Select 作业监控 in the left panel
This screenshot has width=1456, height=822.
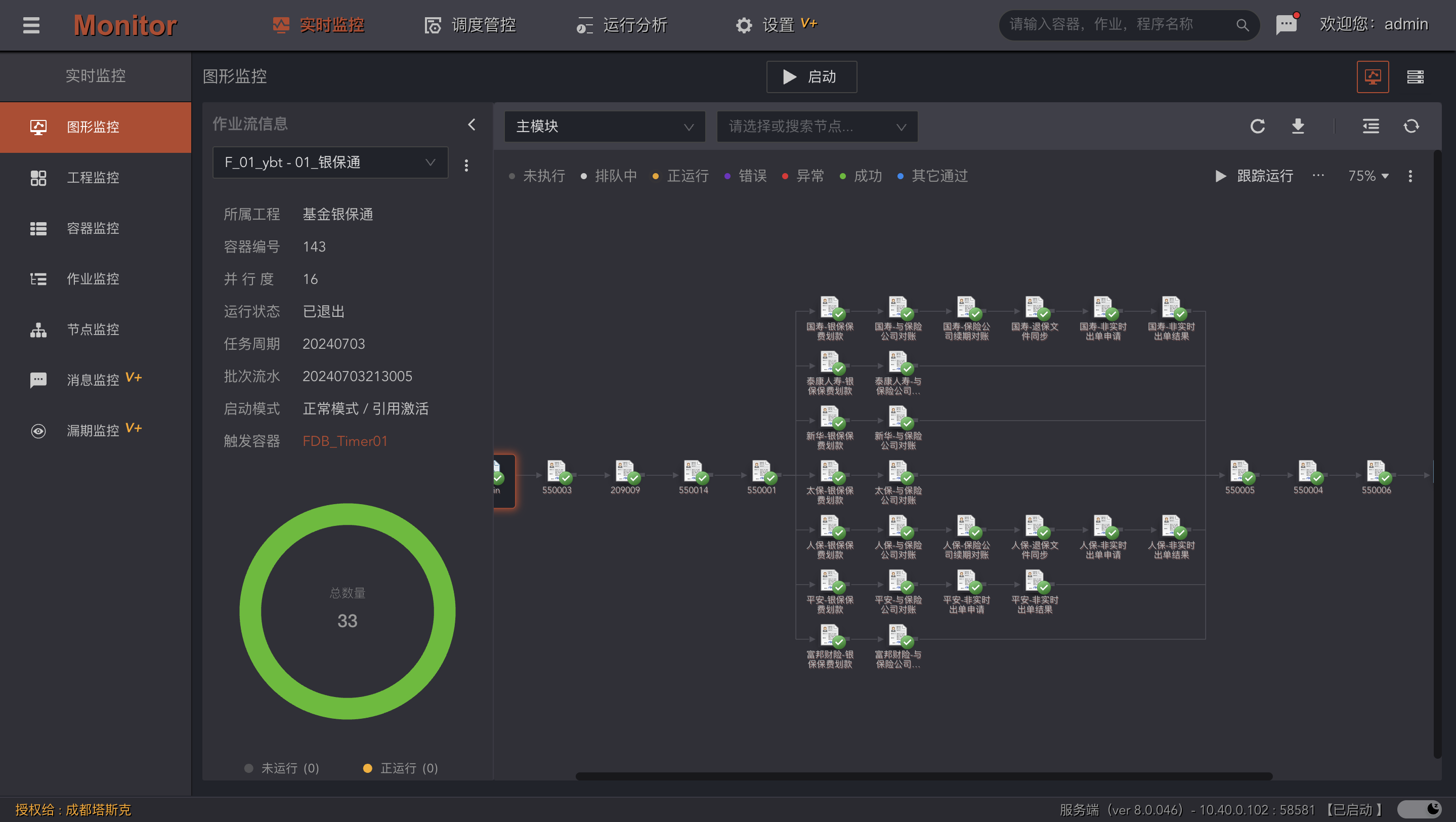[93, 278]
